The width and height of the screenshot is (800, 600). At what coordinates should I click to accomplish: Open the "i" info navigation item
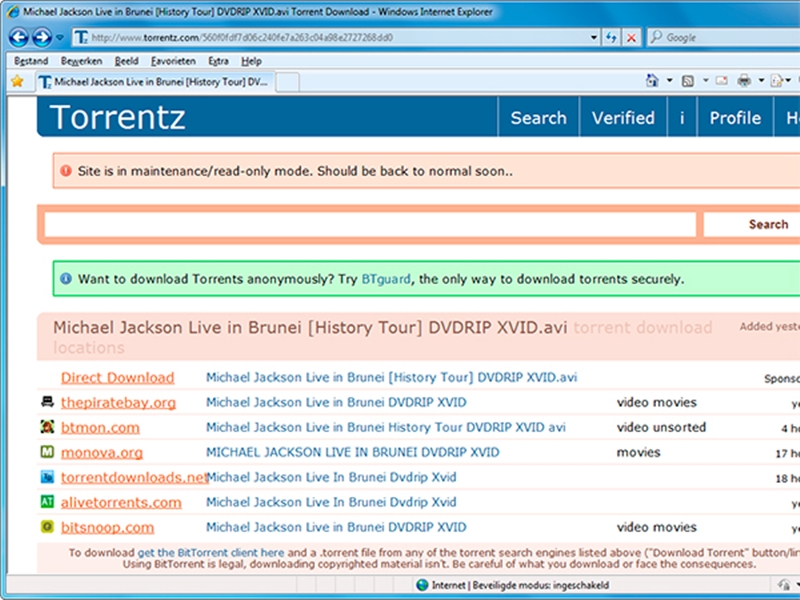(682, 118)
